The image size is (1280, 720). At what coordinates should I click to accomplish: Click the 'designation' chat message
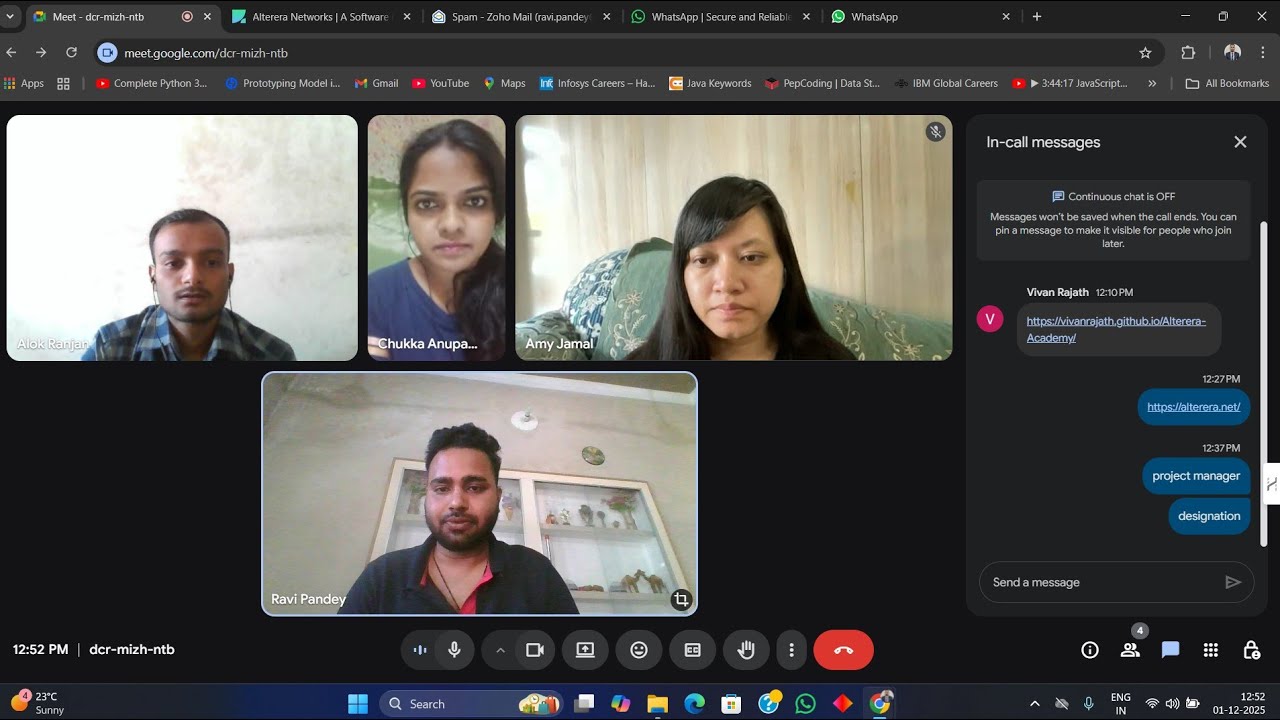pyautogui.click(x=1209, y=516)
